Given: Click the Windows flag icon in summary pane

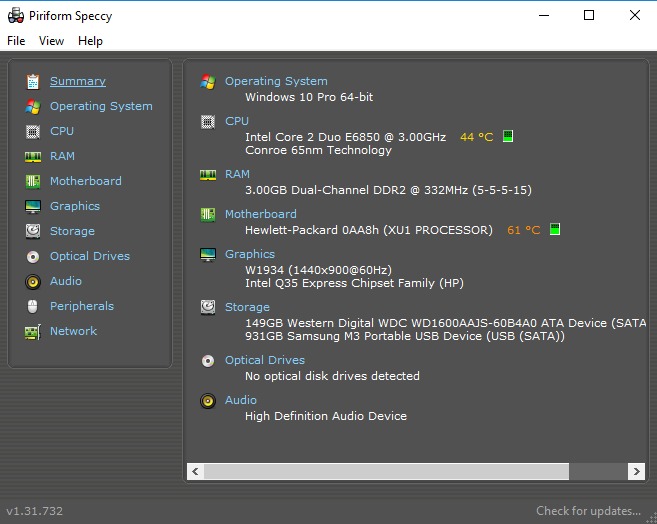Looking at the screenshot, I should (x=208, y=81).
